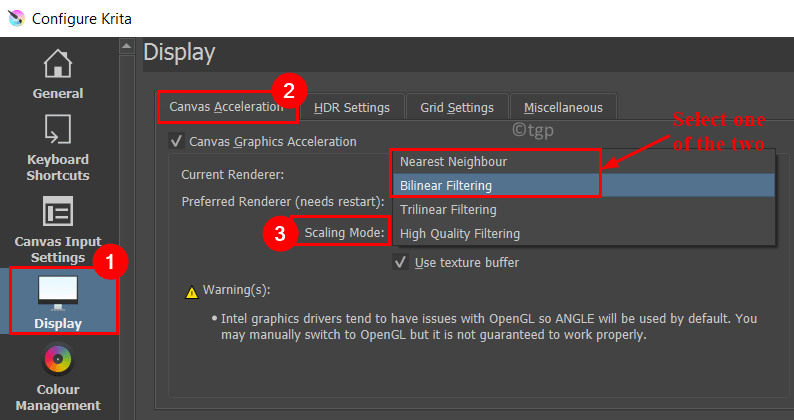
Task: Open Colour Management wheel icon
Action: point(58,359)
